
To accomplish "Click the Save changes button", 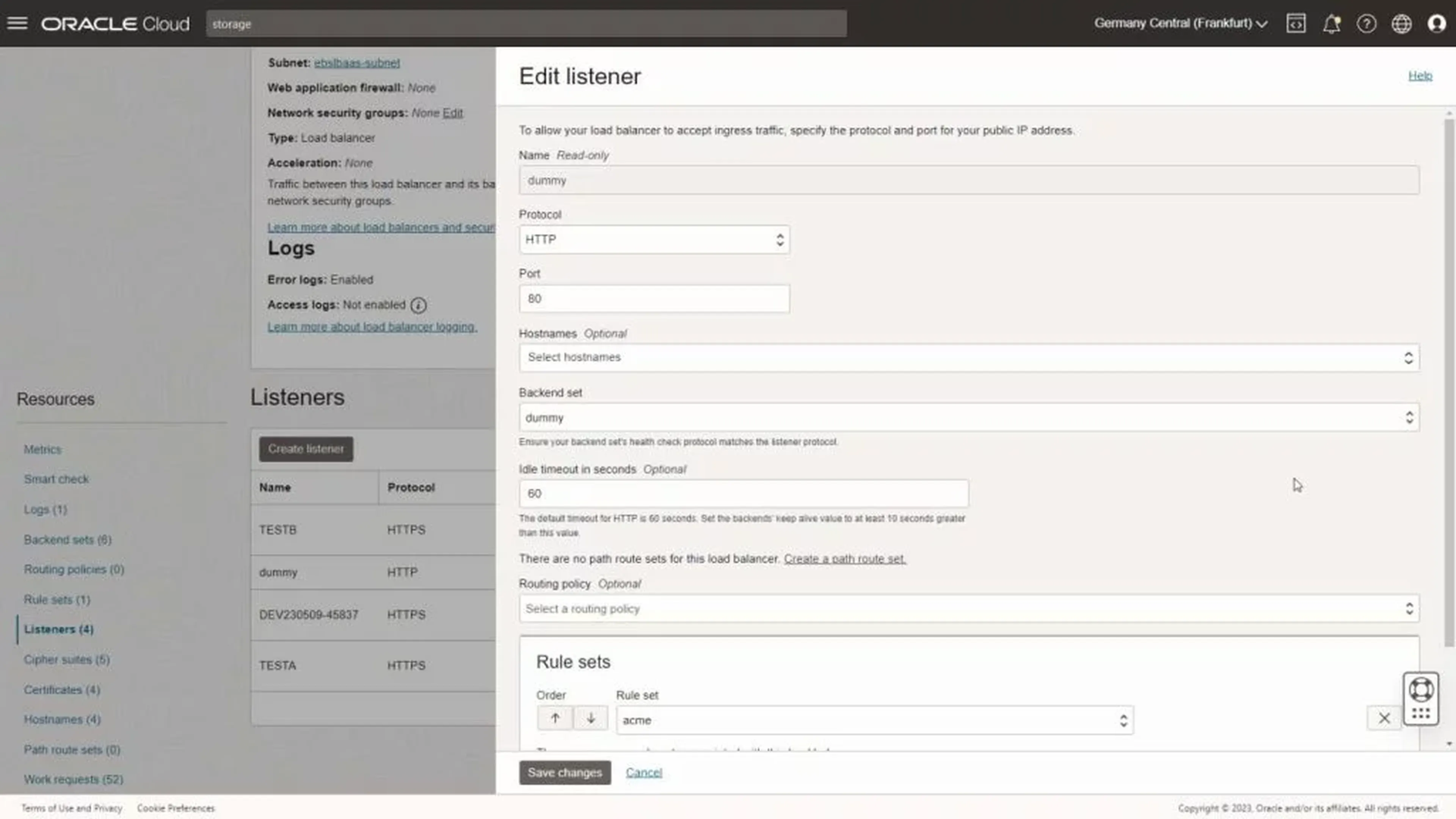I will (x=565, y=772).
